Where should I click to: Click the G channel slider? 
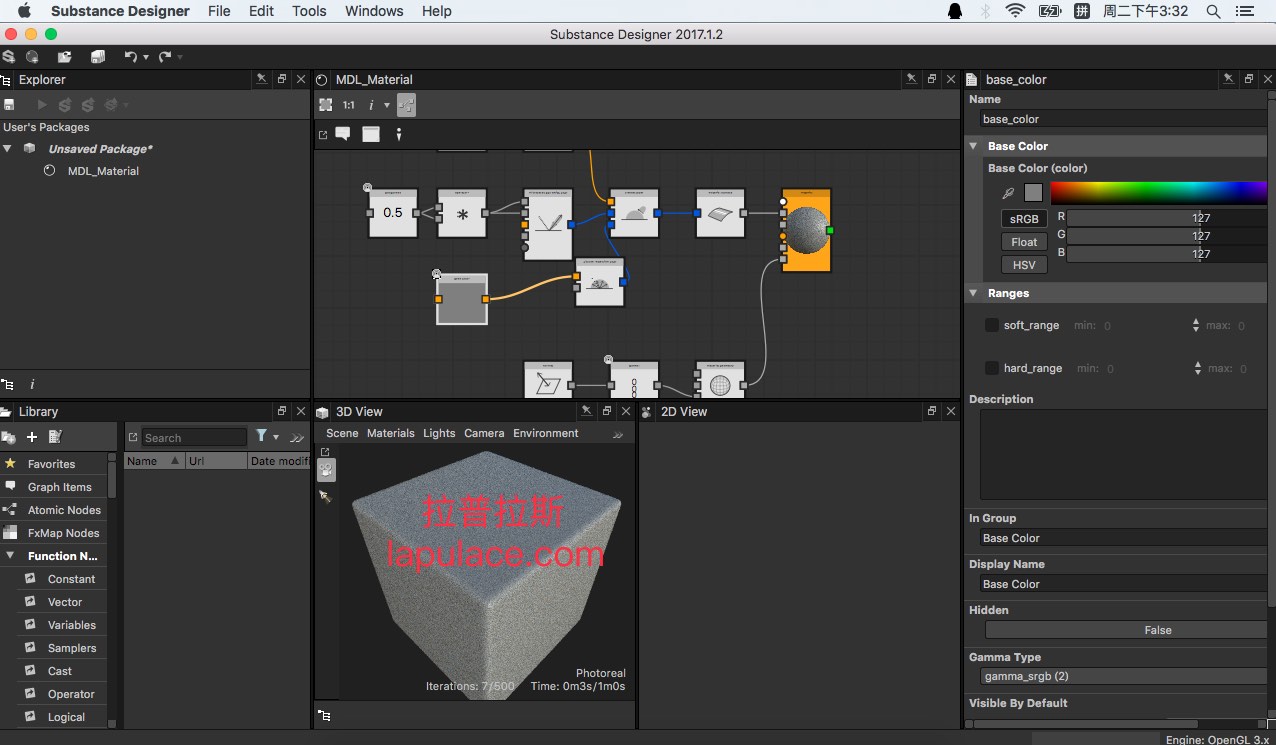[1167, 236]
